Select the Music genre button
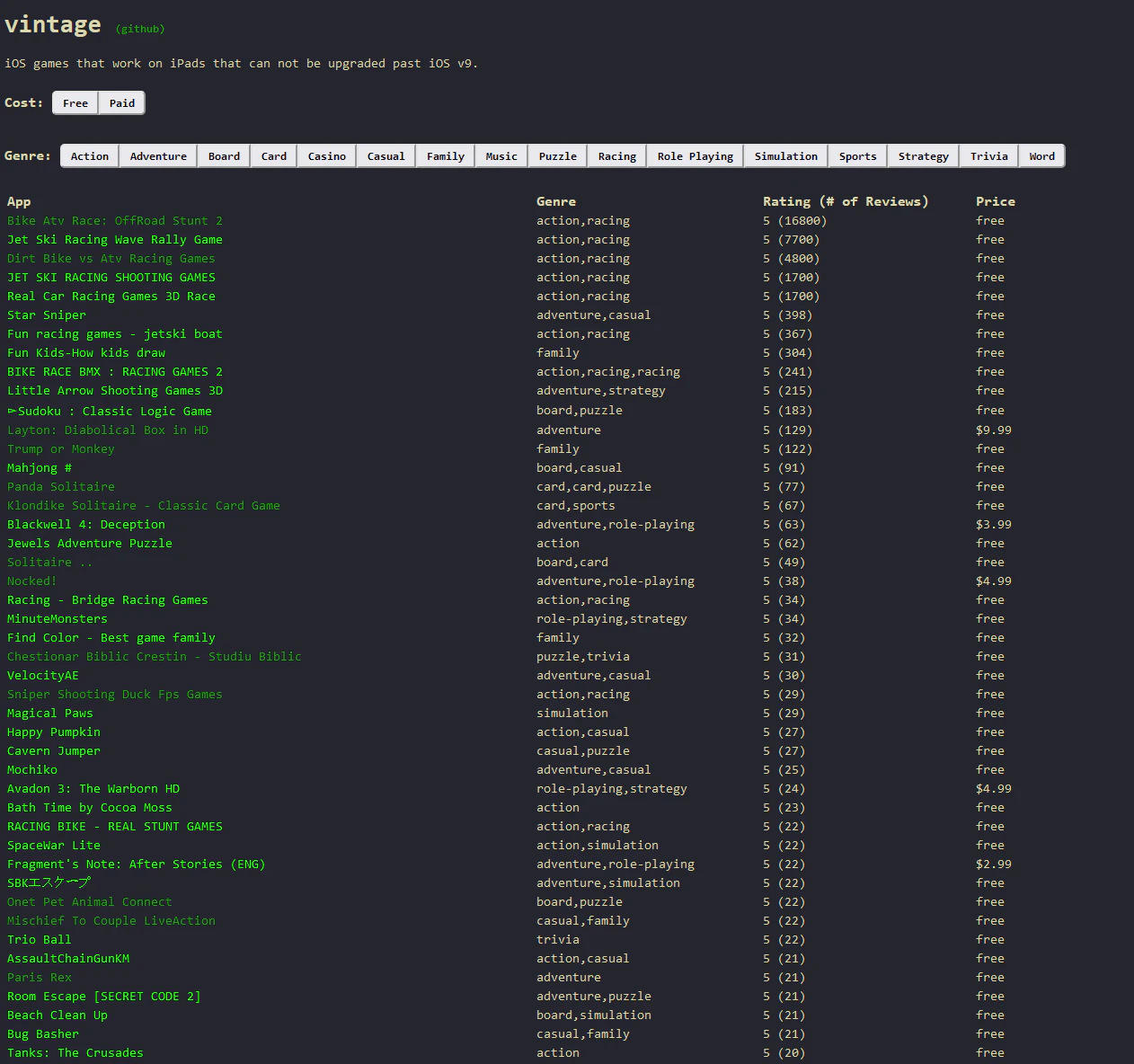The image size is (1134, 1064). (x=501, y=156)
